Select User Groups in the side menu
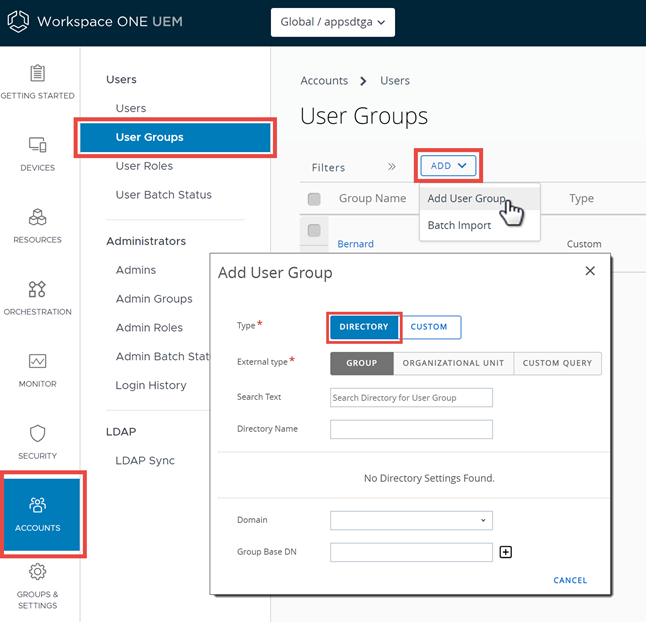The image size is (646, 622). [x=175, y=137]
